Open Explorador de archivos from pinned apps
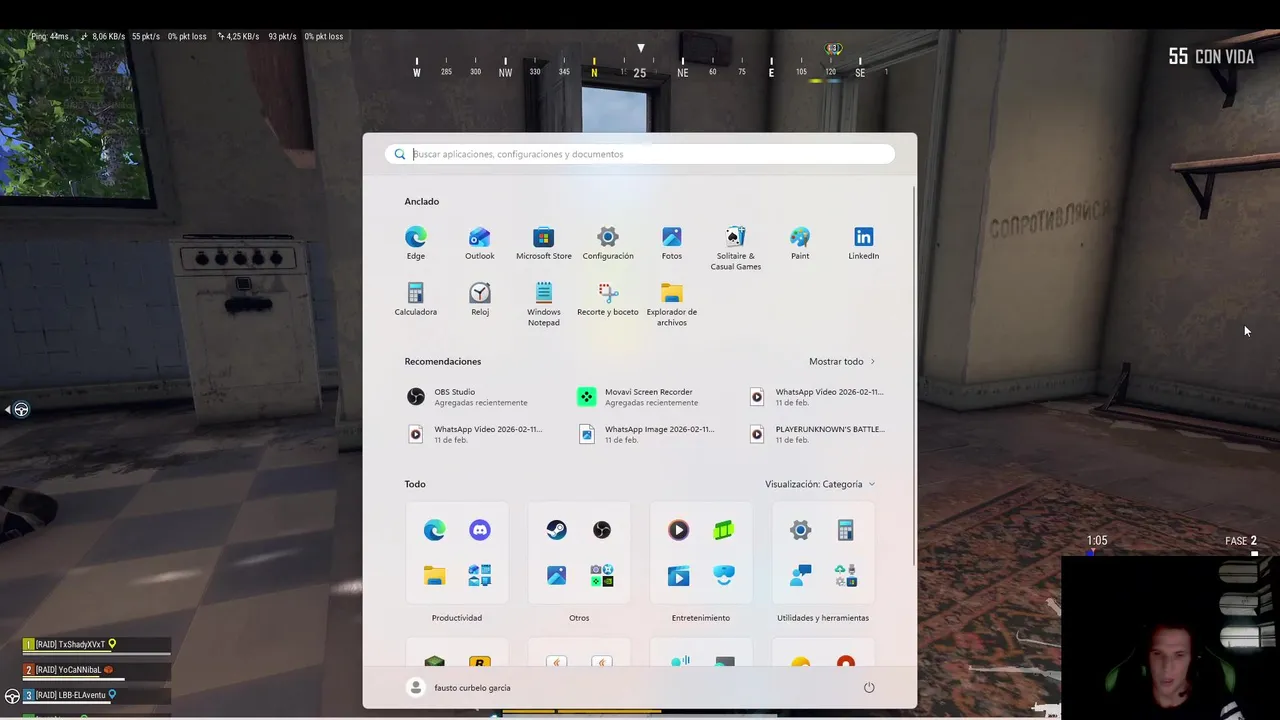Viewport: 1280px width, 720px height. pos(672,304)
